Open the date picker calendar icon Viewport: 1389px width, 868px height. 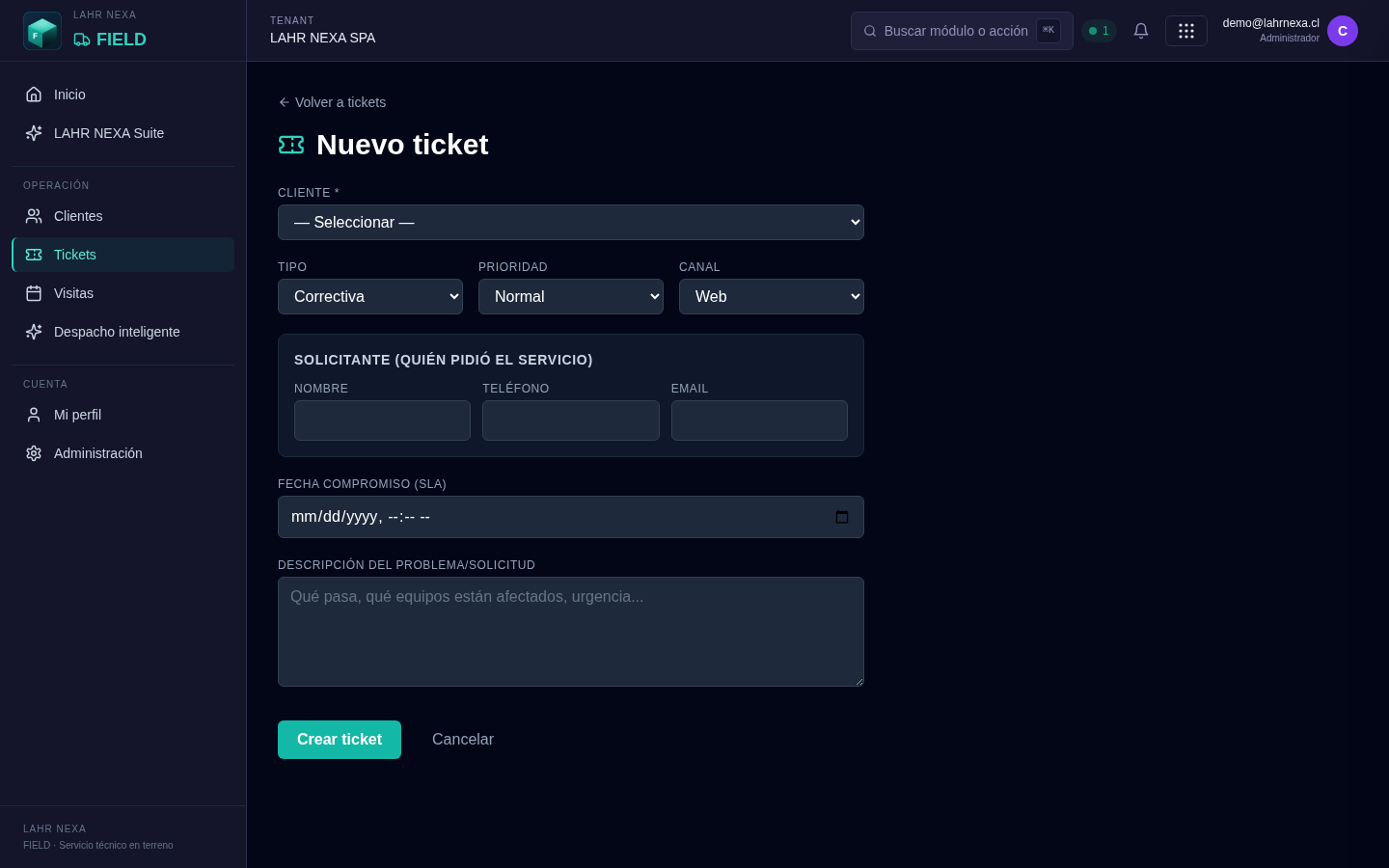point(842,517)
